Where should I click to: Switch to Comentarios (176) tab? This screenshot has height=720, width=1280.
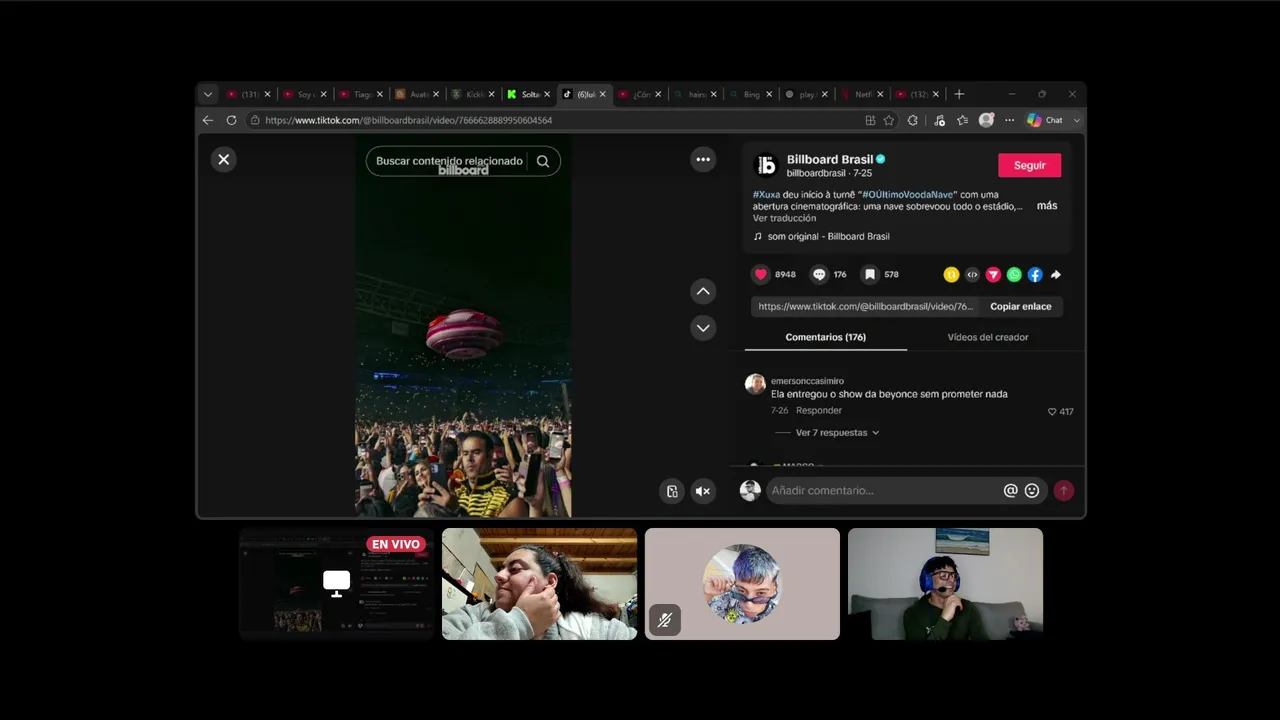(826, 337)
